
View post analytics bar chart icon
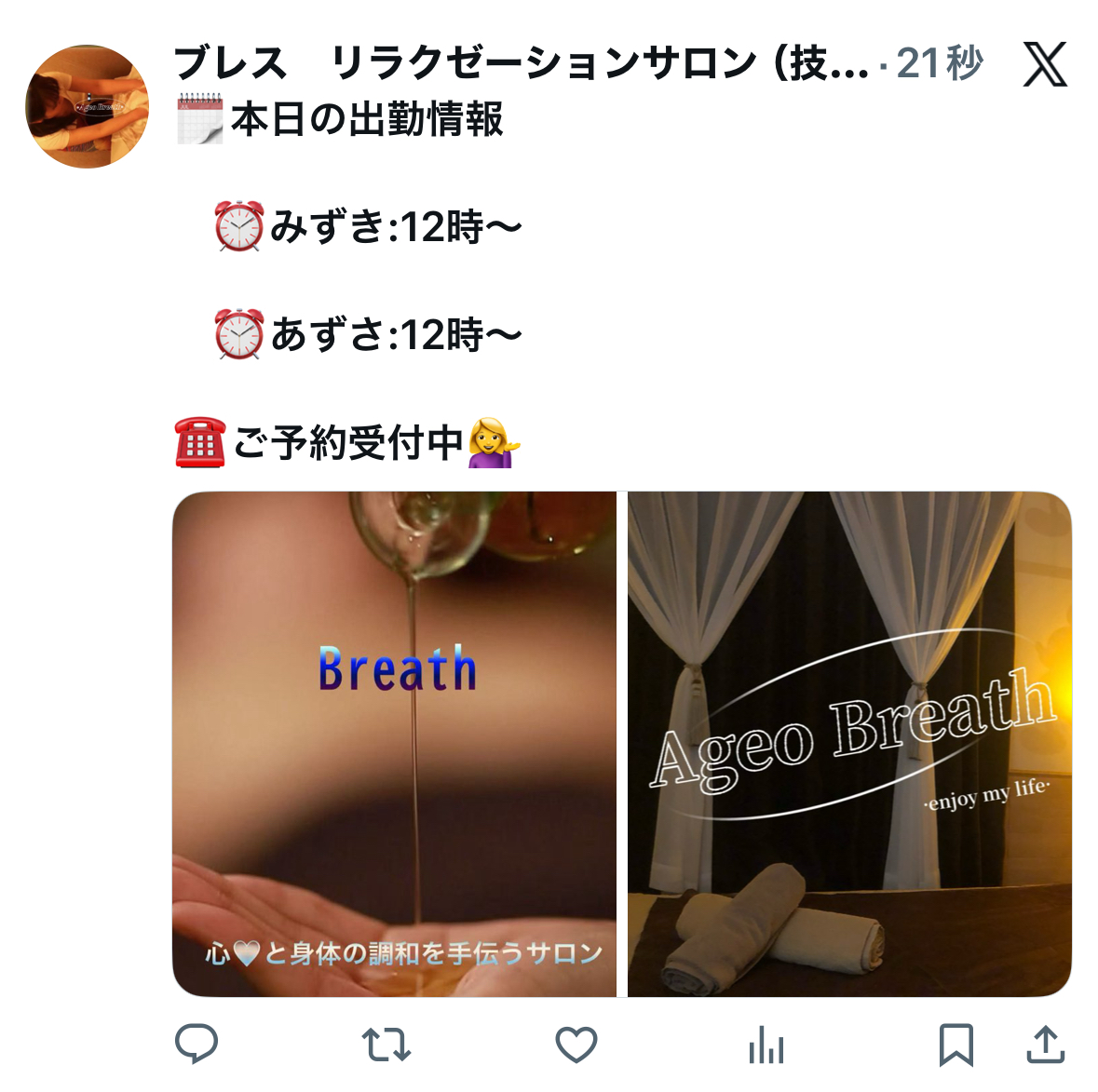(x=766, y=1045)
